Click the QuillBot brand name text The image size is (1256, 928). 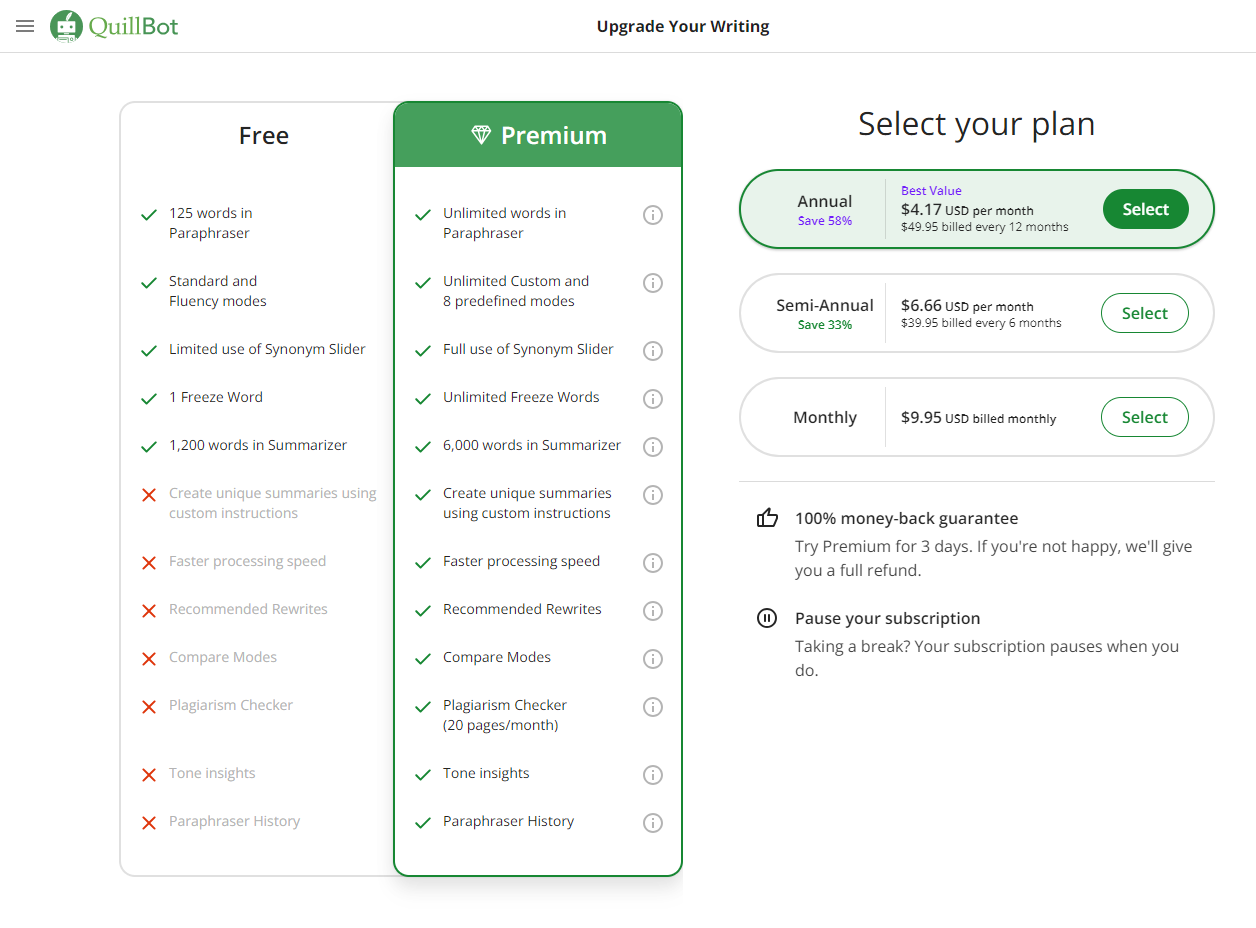[133, 26]
